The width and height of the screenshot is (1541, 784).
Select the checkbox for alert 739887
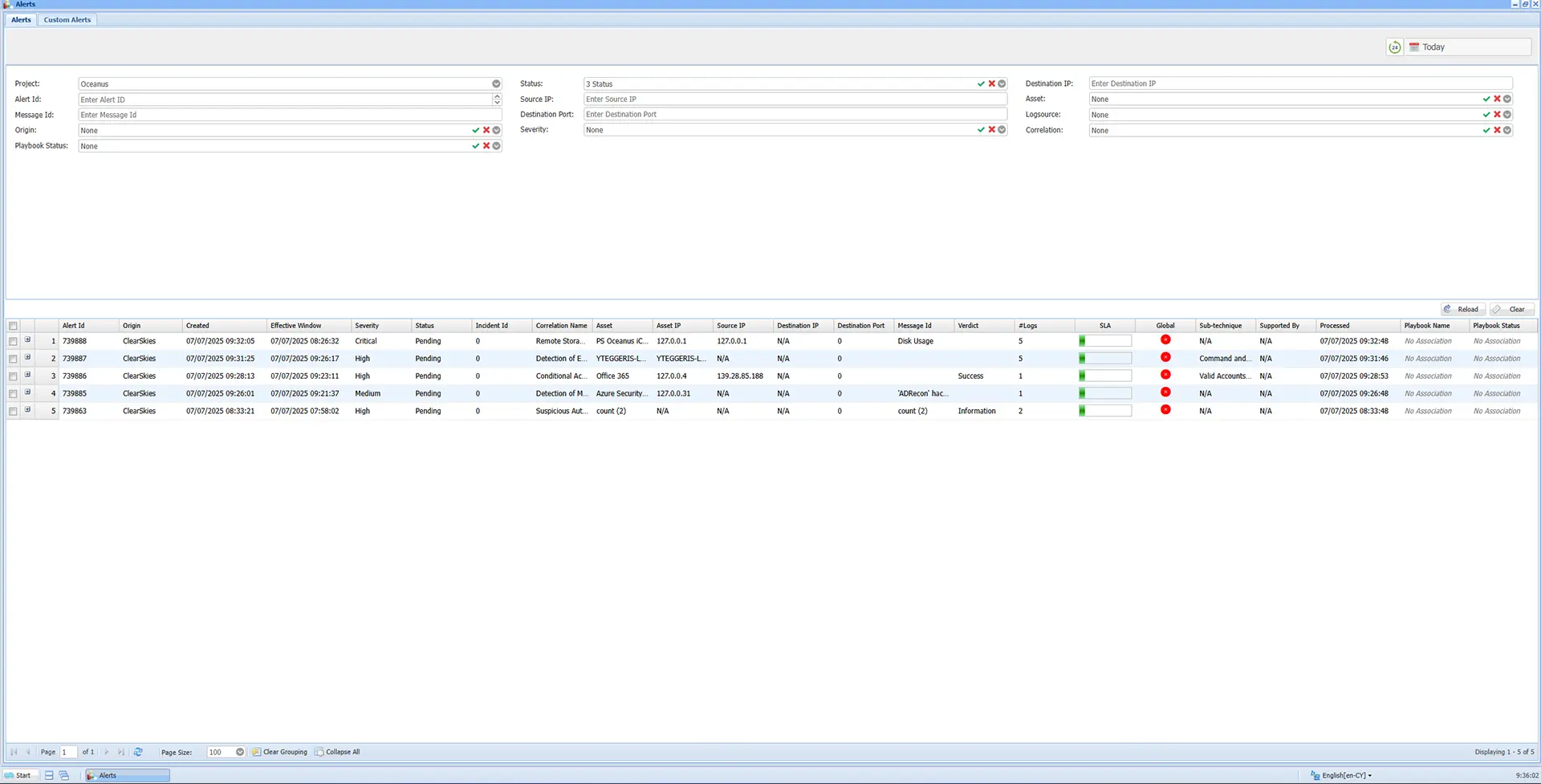pyautogui.click(x=13, y=358)
